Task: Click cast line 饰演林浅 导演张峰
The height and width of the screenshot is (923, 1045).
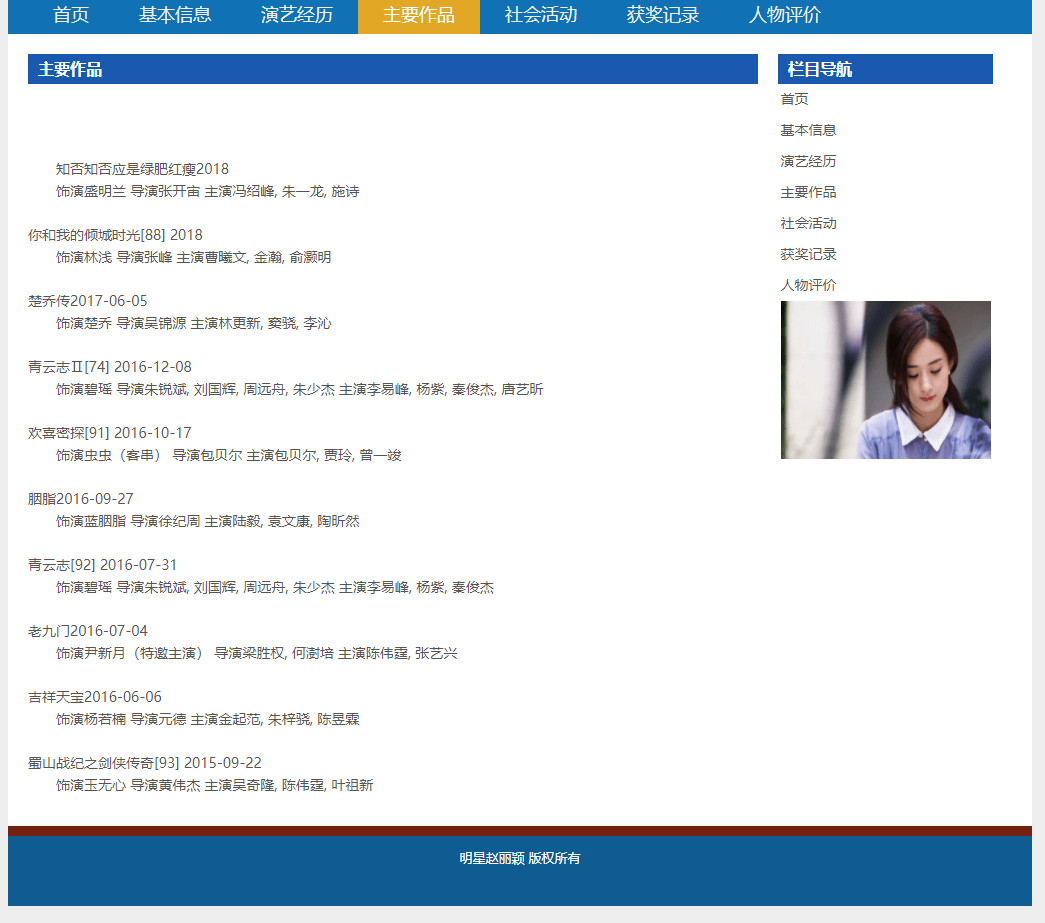Action: tap(193, 258)
